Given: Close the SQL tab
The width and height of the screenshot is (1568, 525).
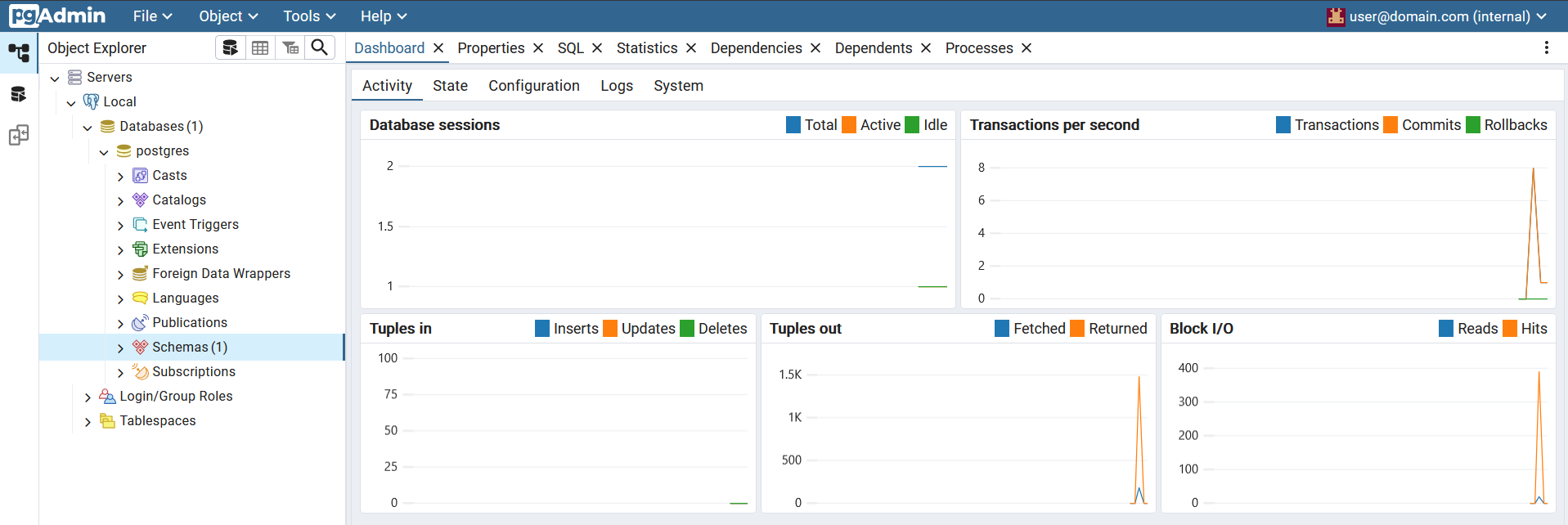Looking at the screenshot, I should coord(597,48).
